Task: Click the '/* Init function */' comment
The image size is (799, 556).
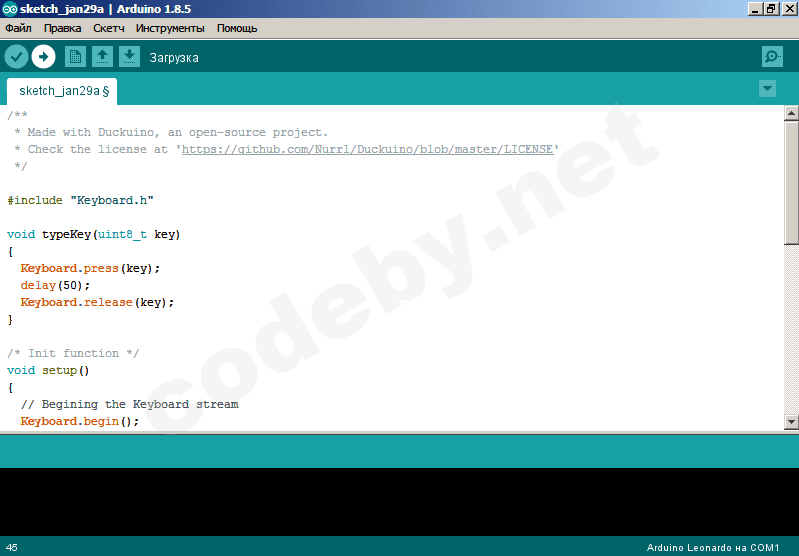Action: [x=73, y=353]
